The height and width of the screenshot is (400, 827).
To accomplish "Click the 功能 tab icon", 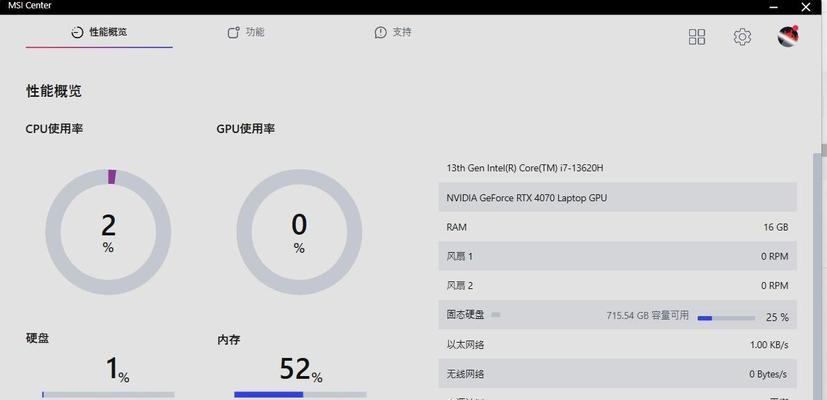I will [x=233, y=33].
